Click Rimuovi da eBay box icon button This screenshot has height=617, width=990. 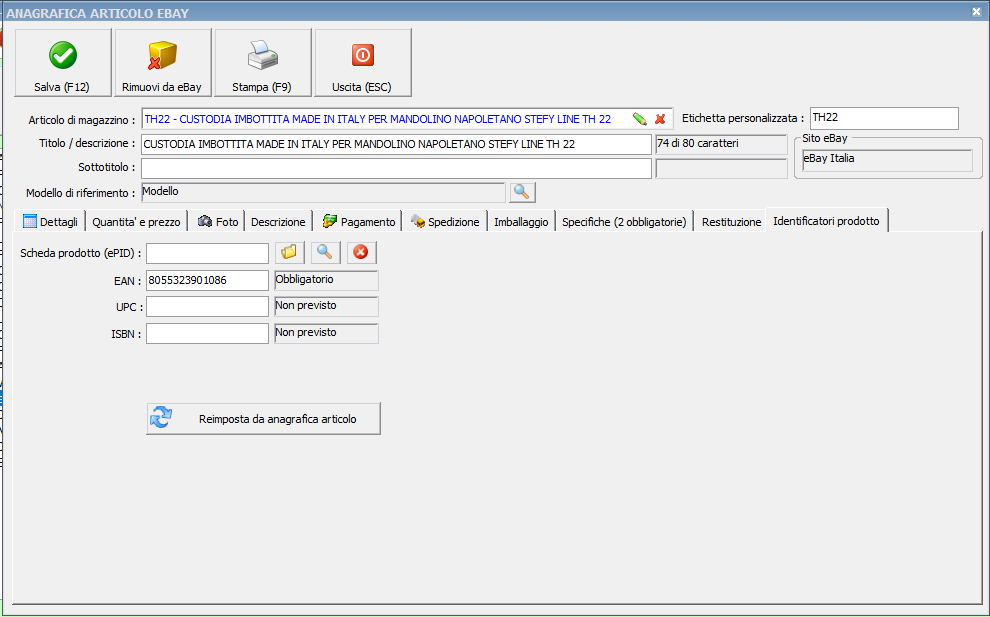pos(162,63)
